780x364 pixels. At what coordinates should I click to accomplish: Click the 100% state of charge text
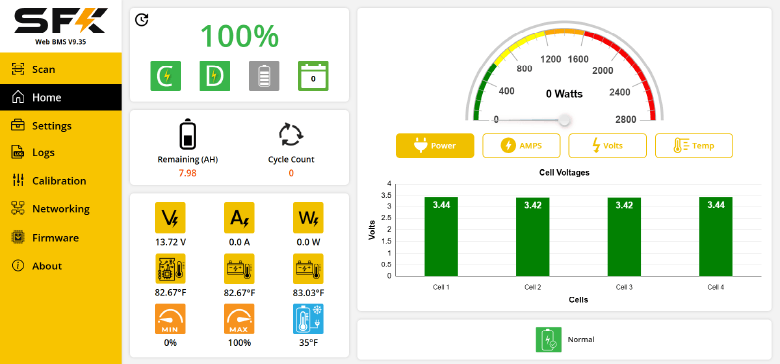tap(239, 36)
